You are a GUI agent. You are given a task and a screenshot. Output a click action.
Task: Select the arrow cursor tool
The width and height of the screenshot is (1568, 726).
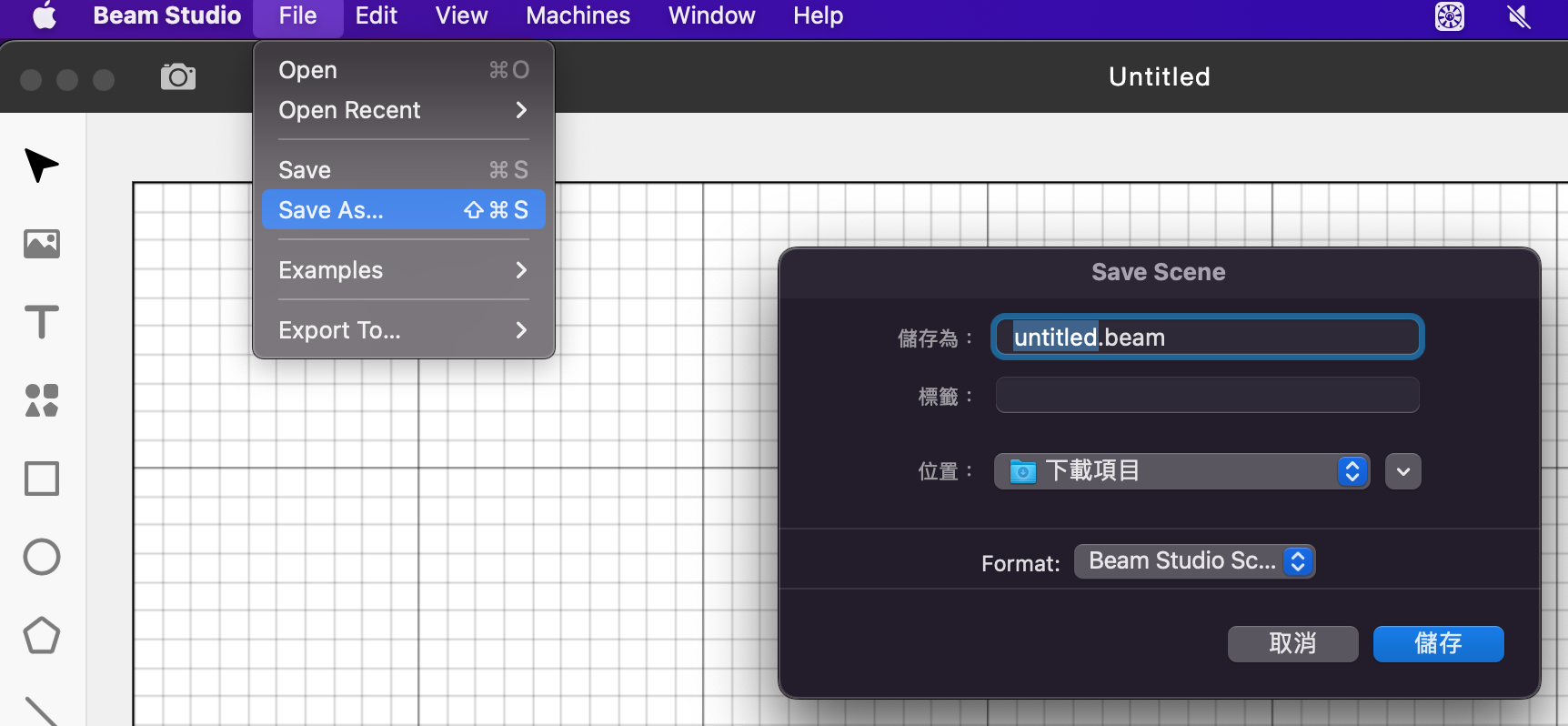[42, 166]
